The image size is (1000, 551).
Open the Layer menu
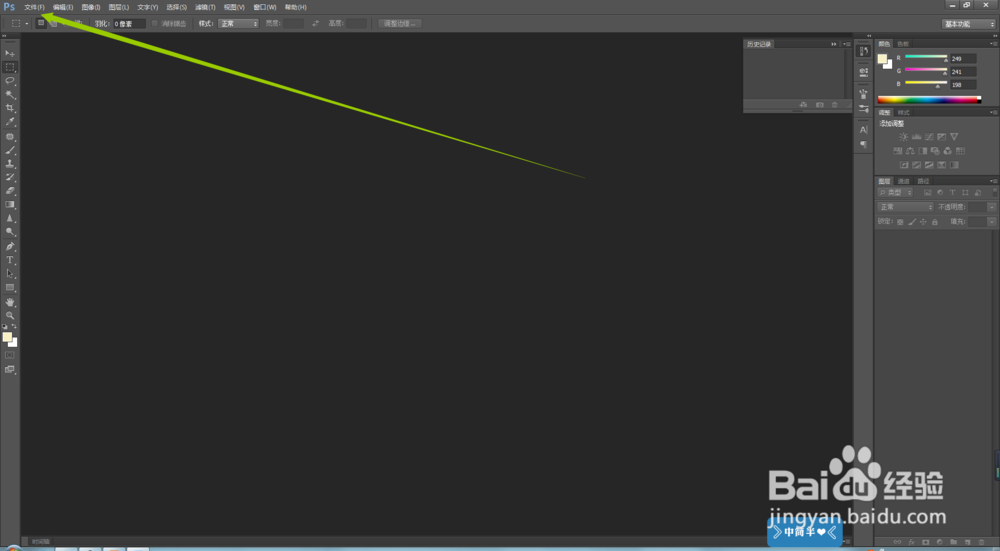tap(119, 7)
